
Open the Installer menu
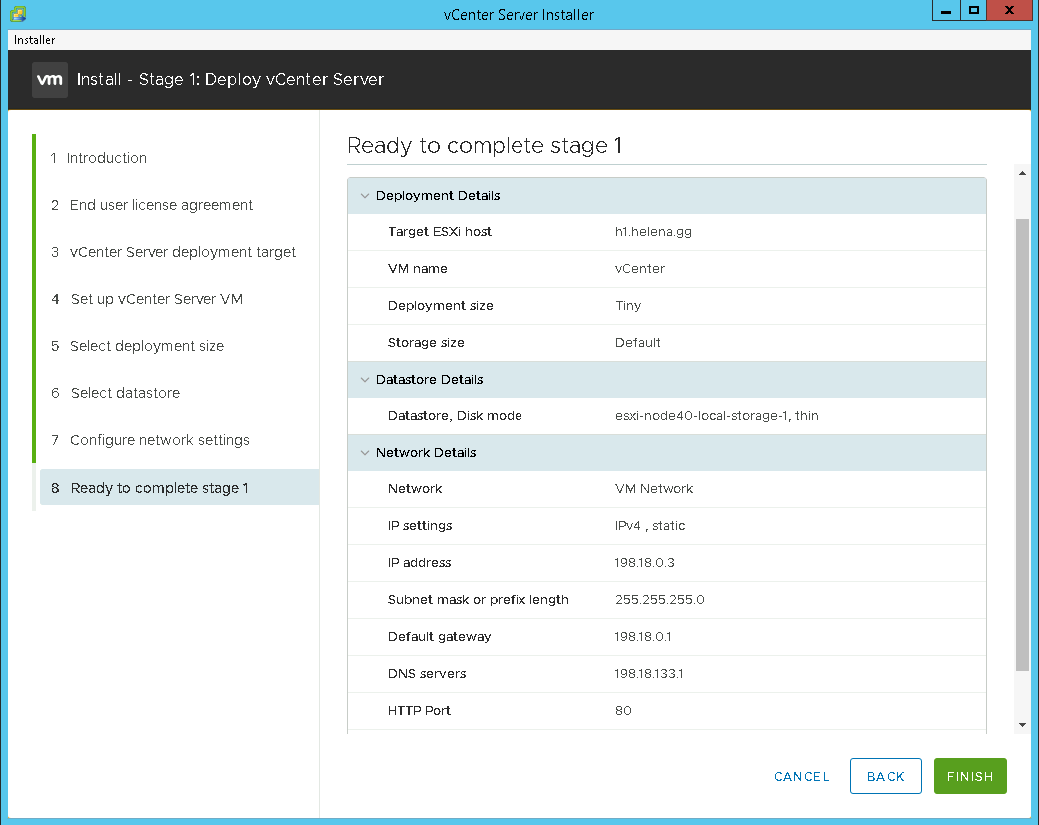[x=35, y=40]
